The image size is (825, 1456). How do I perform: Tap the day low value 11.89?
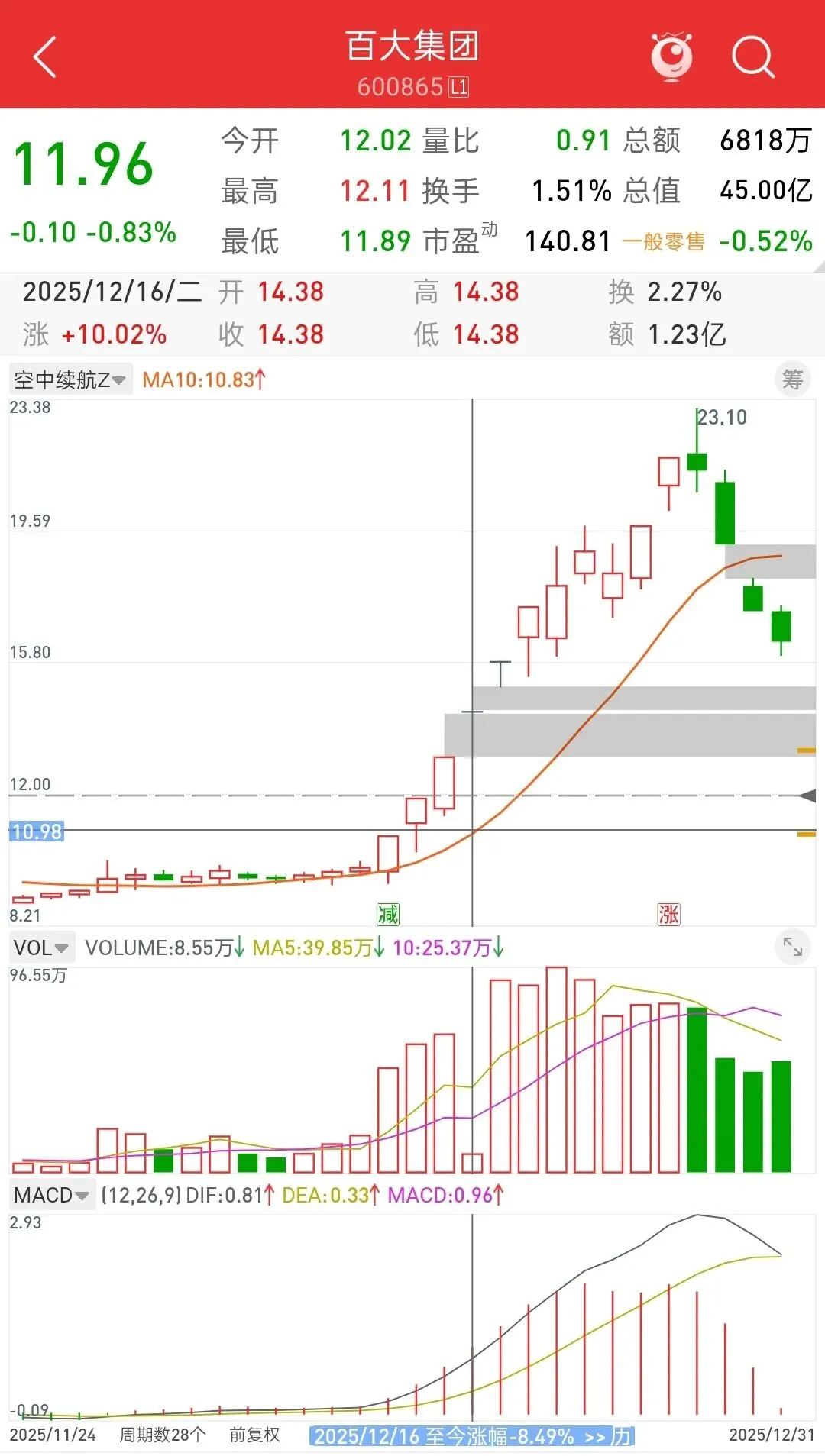click(375, 241)
